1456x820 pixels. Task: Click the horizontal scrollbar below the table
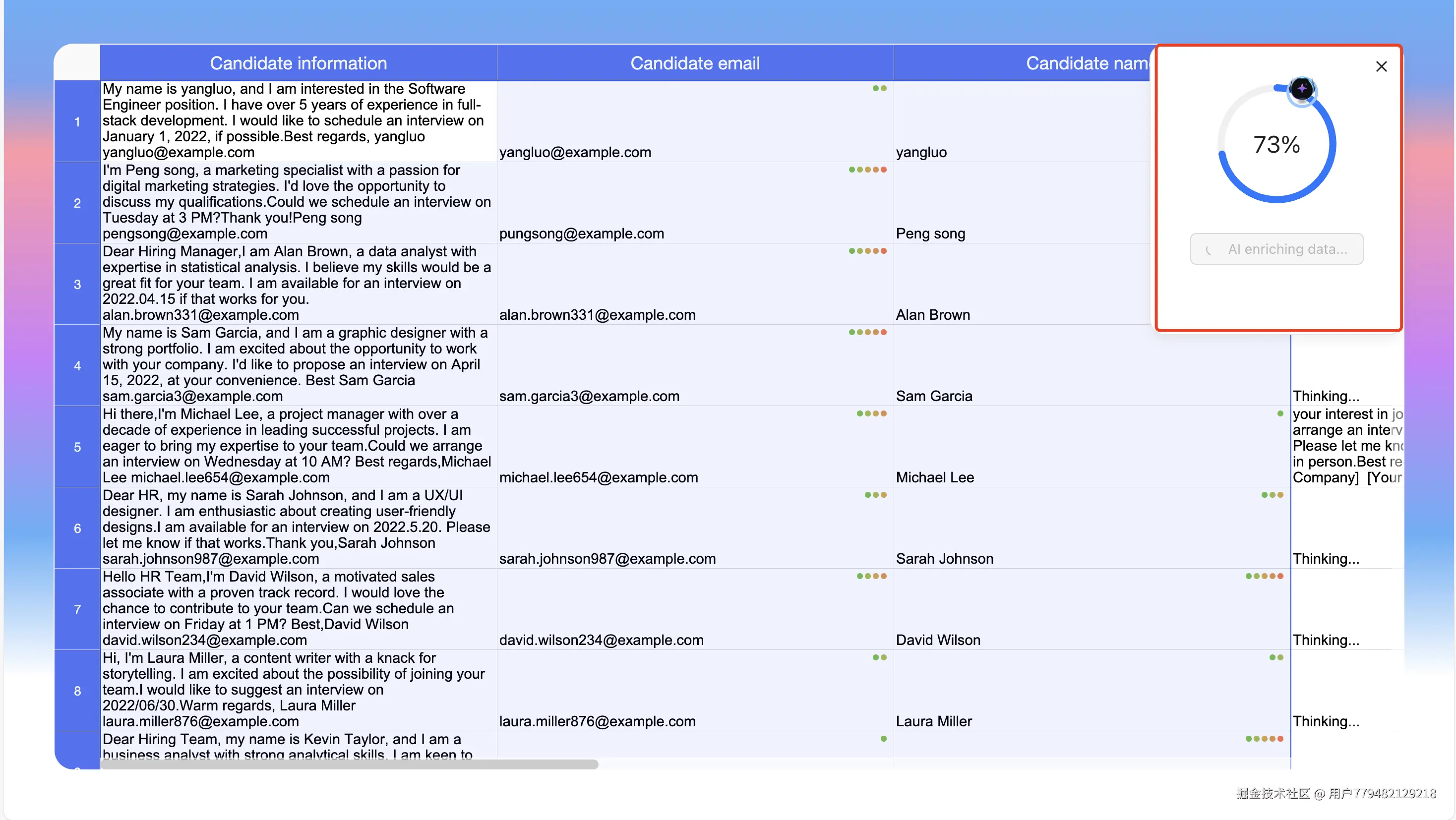pos(349,764)
